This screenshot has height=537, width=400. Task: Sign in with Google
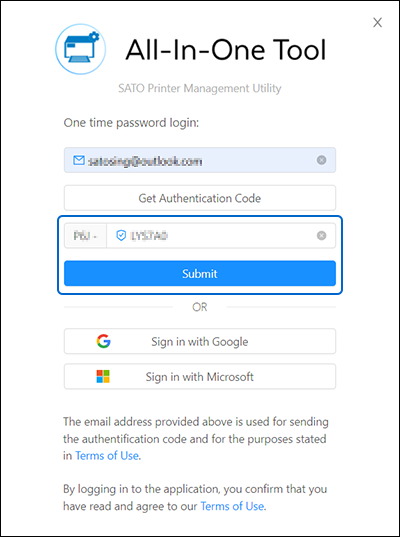coord(200,341)
